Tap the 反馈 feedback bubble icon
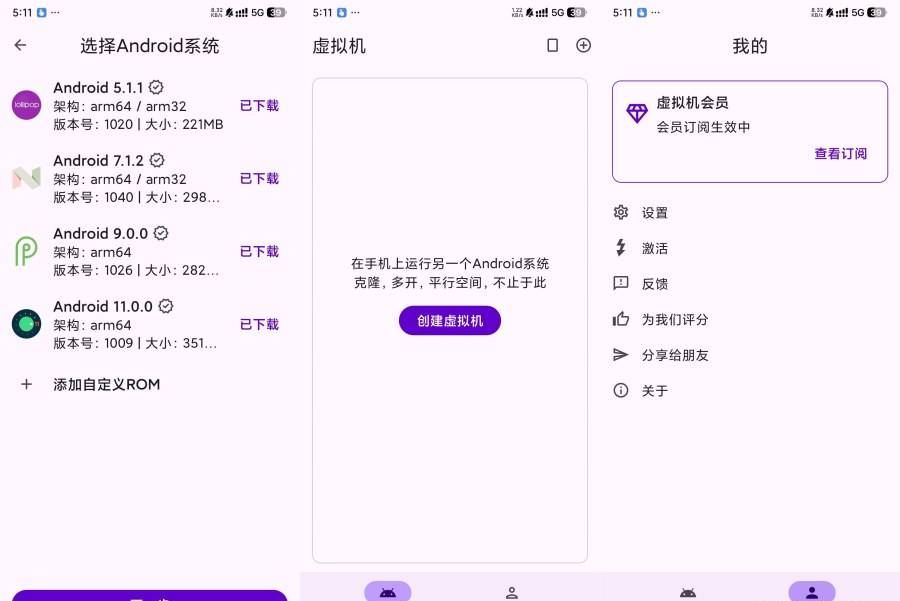 click(x=620, y=283)
